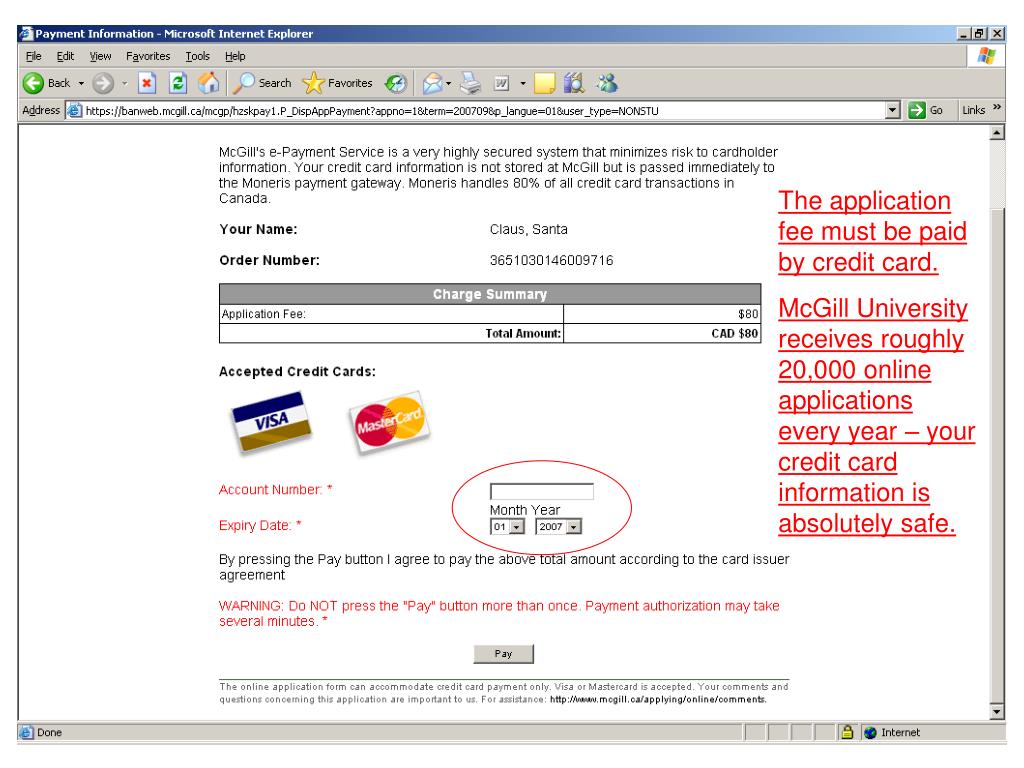The image size is (1024, 768).
Task: Open the mcgill.ca applying online comments link
Action: (x=658, y=699)
